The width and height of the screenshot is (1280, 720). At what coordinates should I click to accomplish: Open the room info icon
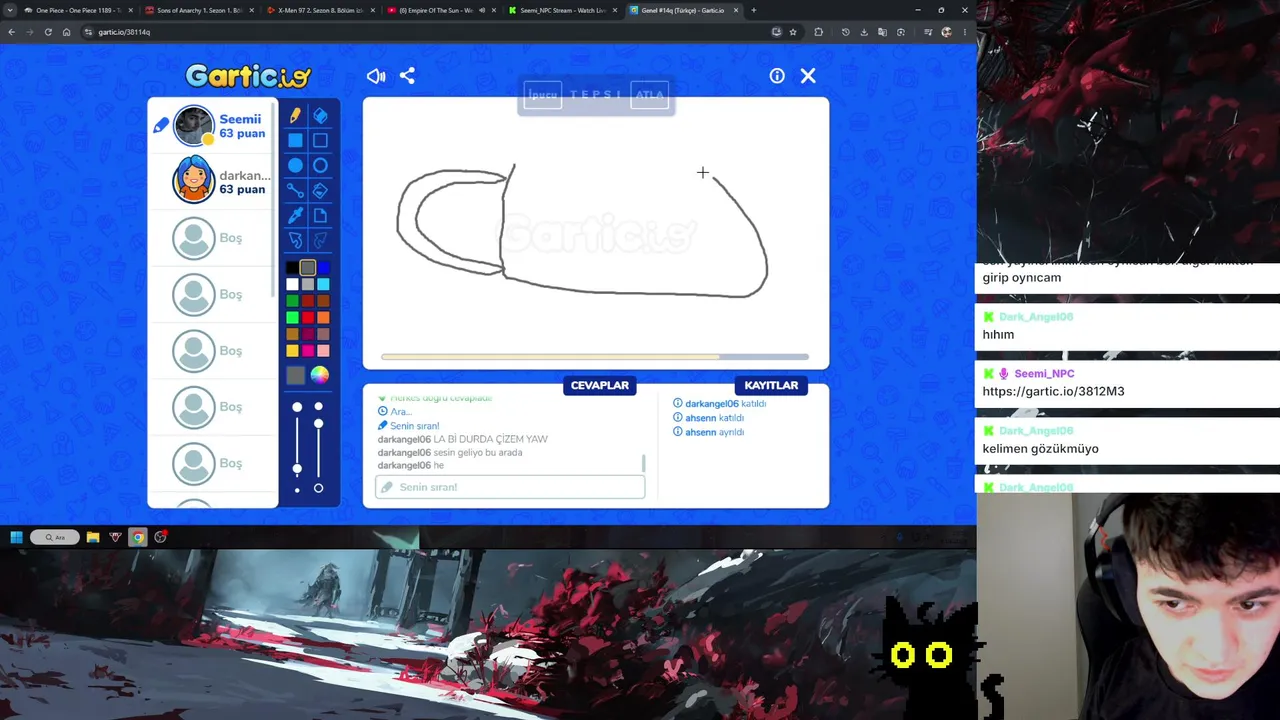coord(777,76)
